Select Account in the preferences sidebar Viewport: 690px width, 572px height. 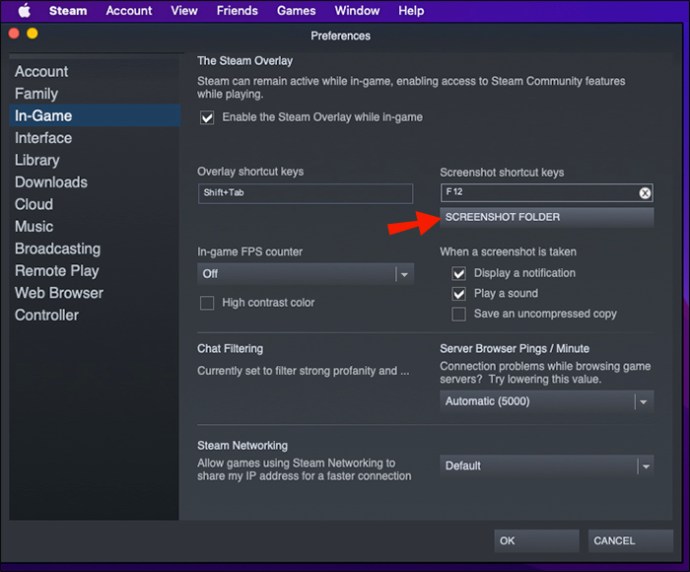95,71
